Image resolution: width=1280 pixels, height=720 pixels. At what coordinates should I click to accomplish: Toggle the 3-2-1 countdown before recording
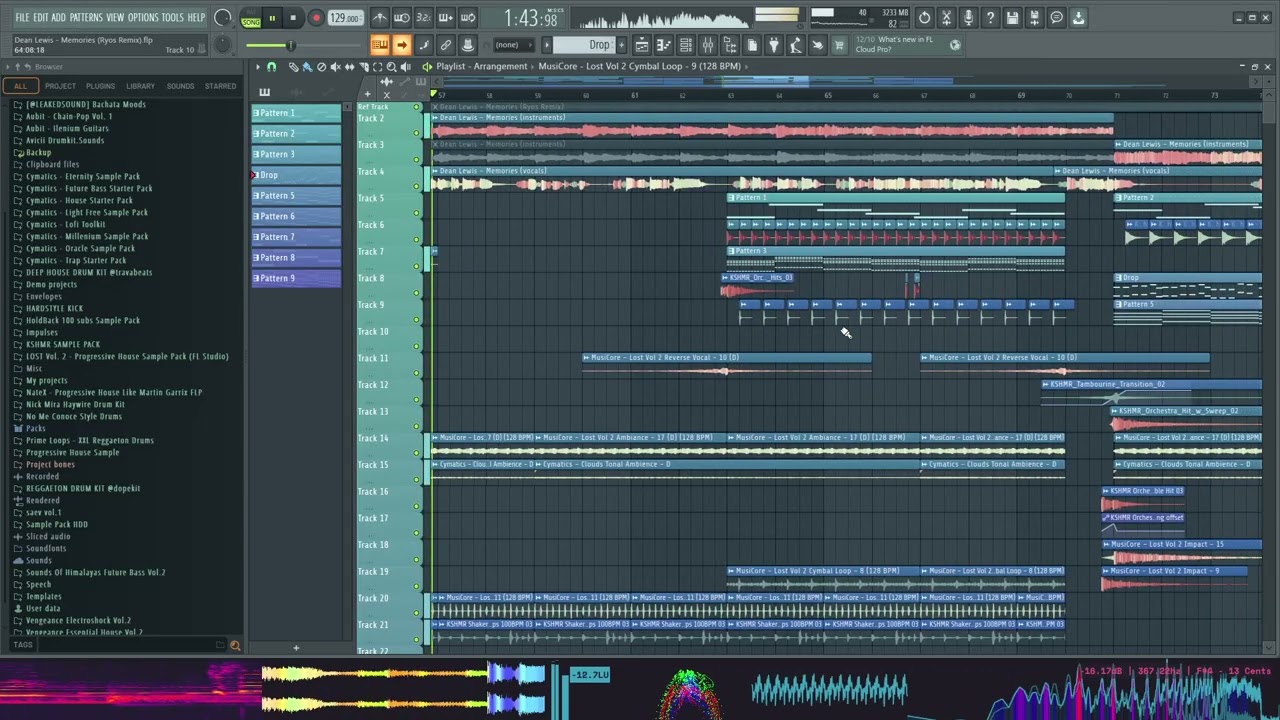424,18
